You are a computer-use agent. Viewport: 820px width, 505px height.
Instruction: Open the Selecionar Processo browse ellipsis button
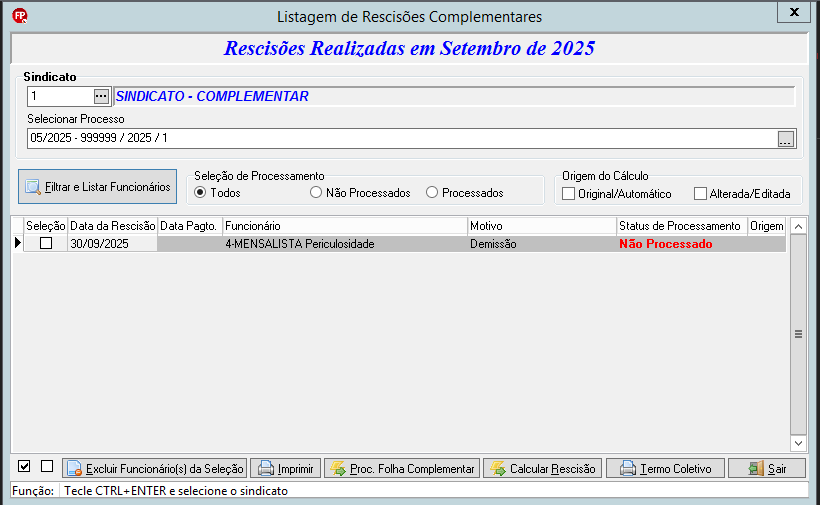pos(785,139)
